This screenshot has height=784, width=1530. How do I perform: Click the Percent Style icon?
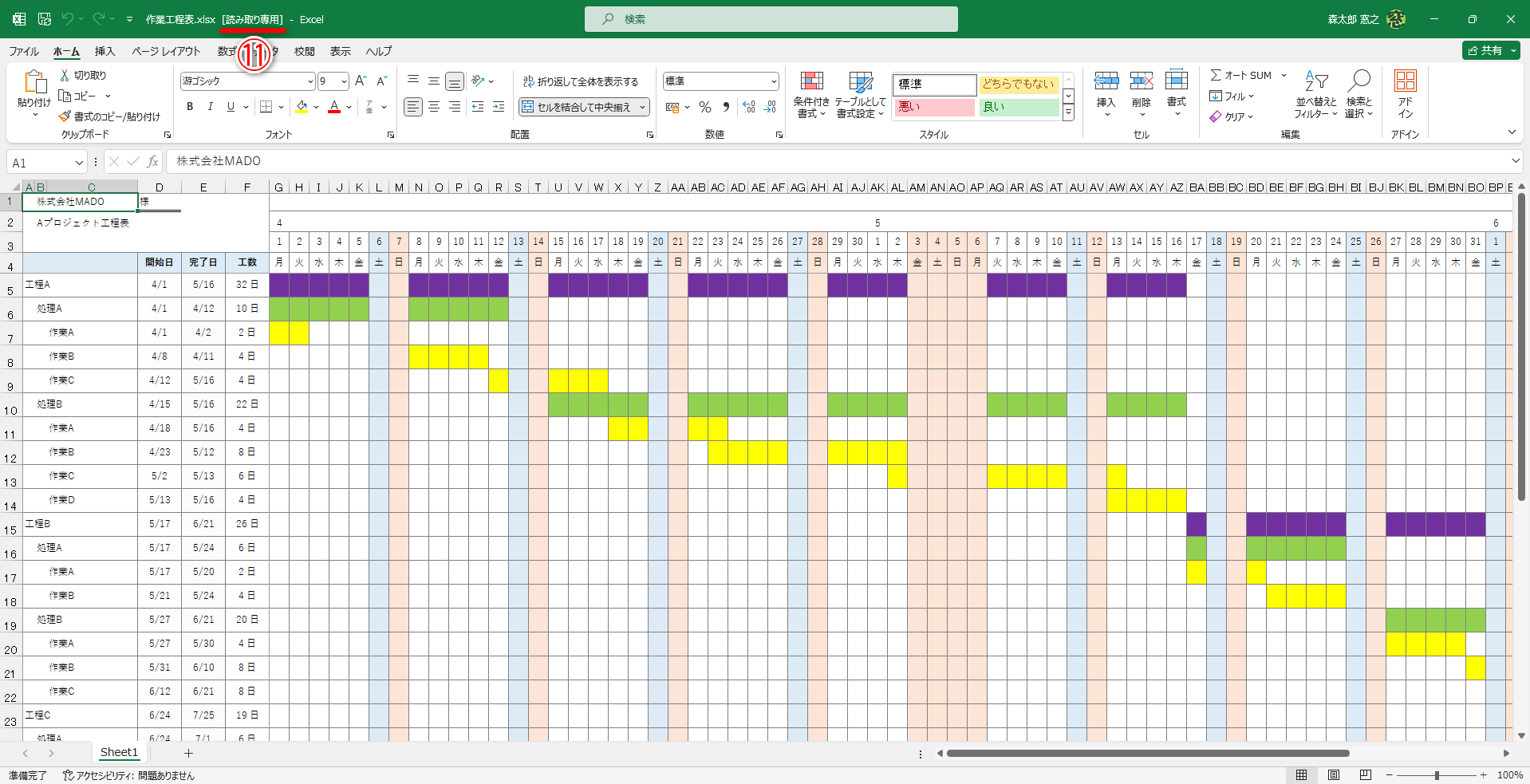(705, 107)
